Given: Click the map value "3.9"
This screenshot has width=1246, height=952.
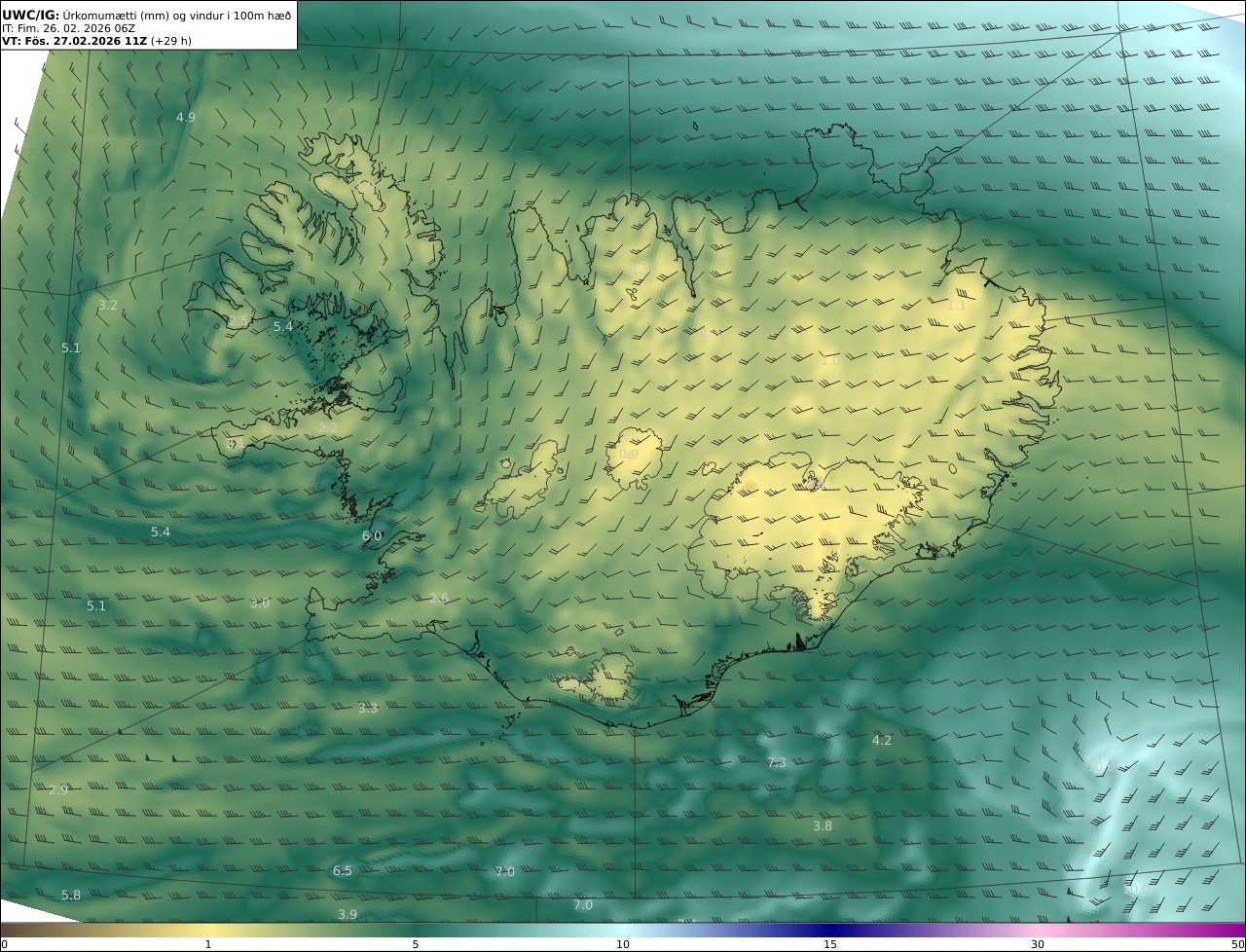Looking at the screenshot, I should tap(348, 914).
